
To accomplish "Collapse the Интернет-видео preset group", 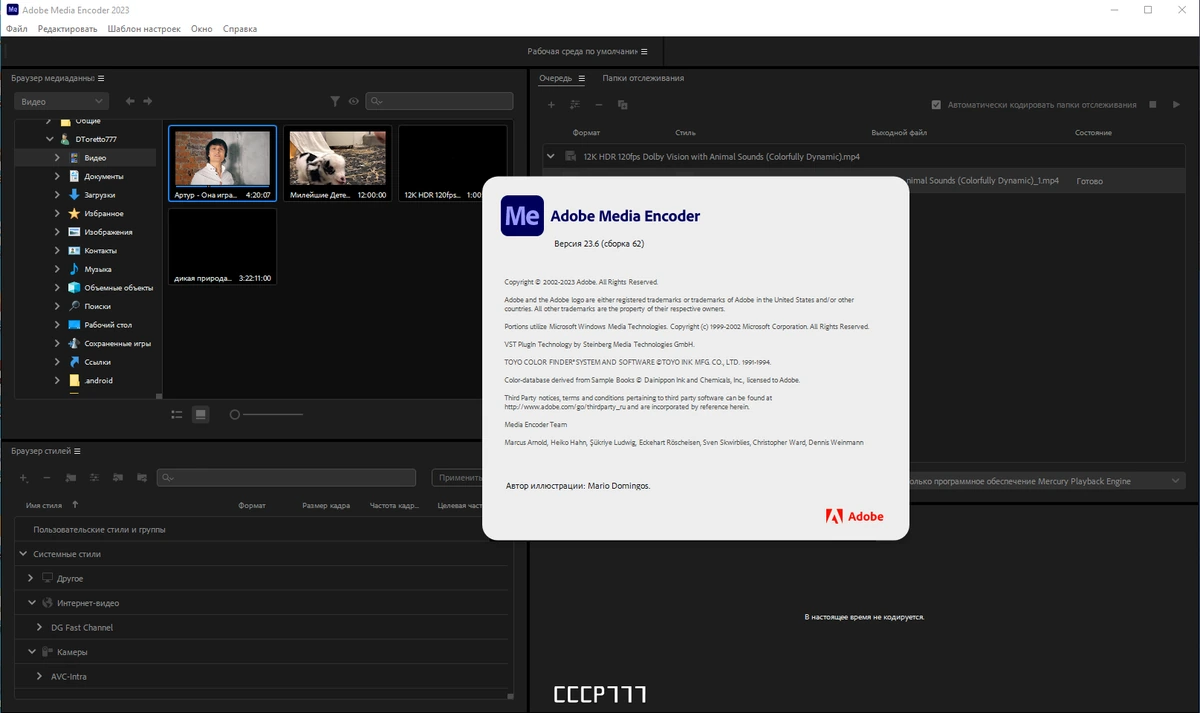I will click(x=31, y=603).
